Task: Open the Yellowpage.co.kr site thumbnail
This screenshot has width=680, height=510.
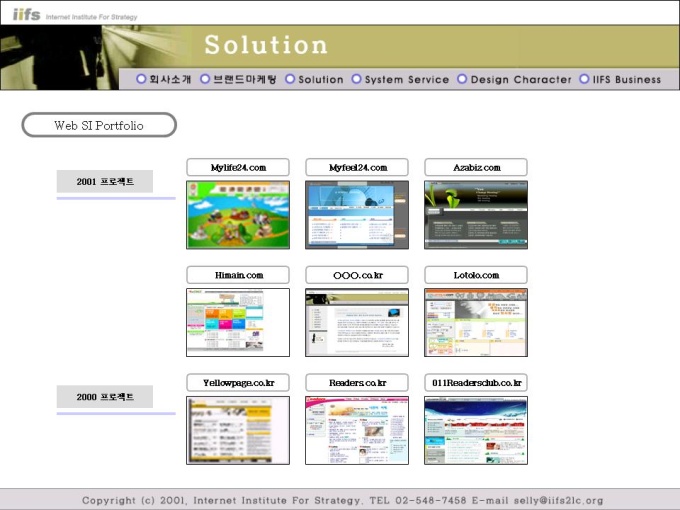Action: 238,430
